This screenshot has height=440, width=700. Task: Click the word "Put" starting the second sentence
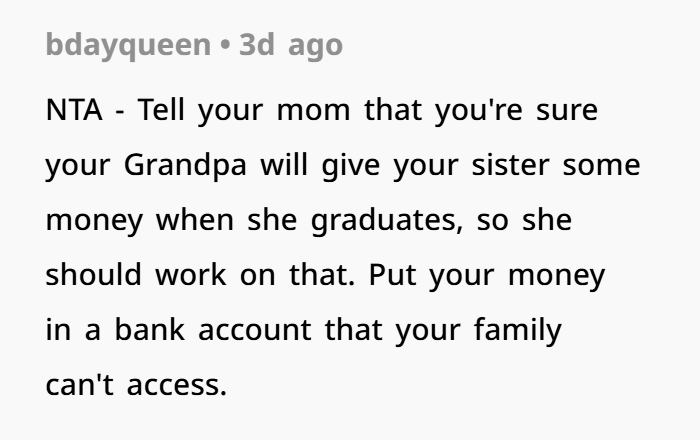pyautogui.click(x=392, y=275)
